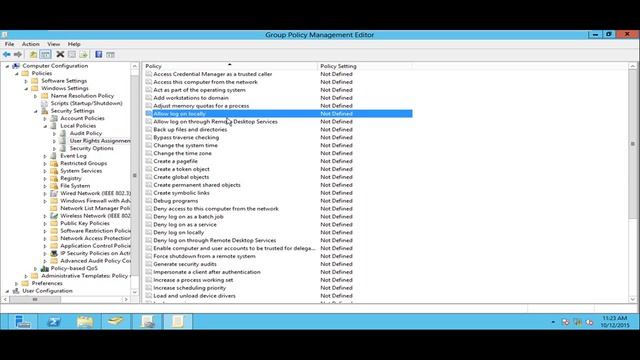Click console tree horizontal scroll right arrow
Viewport: 640px width, 360px height.
126,300
